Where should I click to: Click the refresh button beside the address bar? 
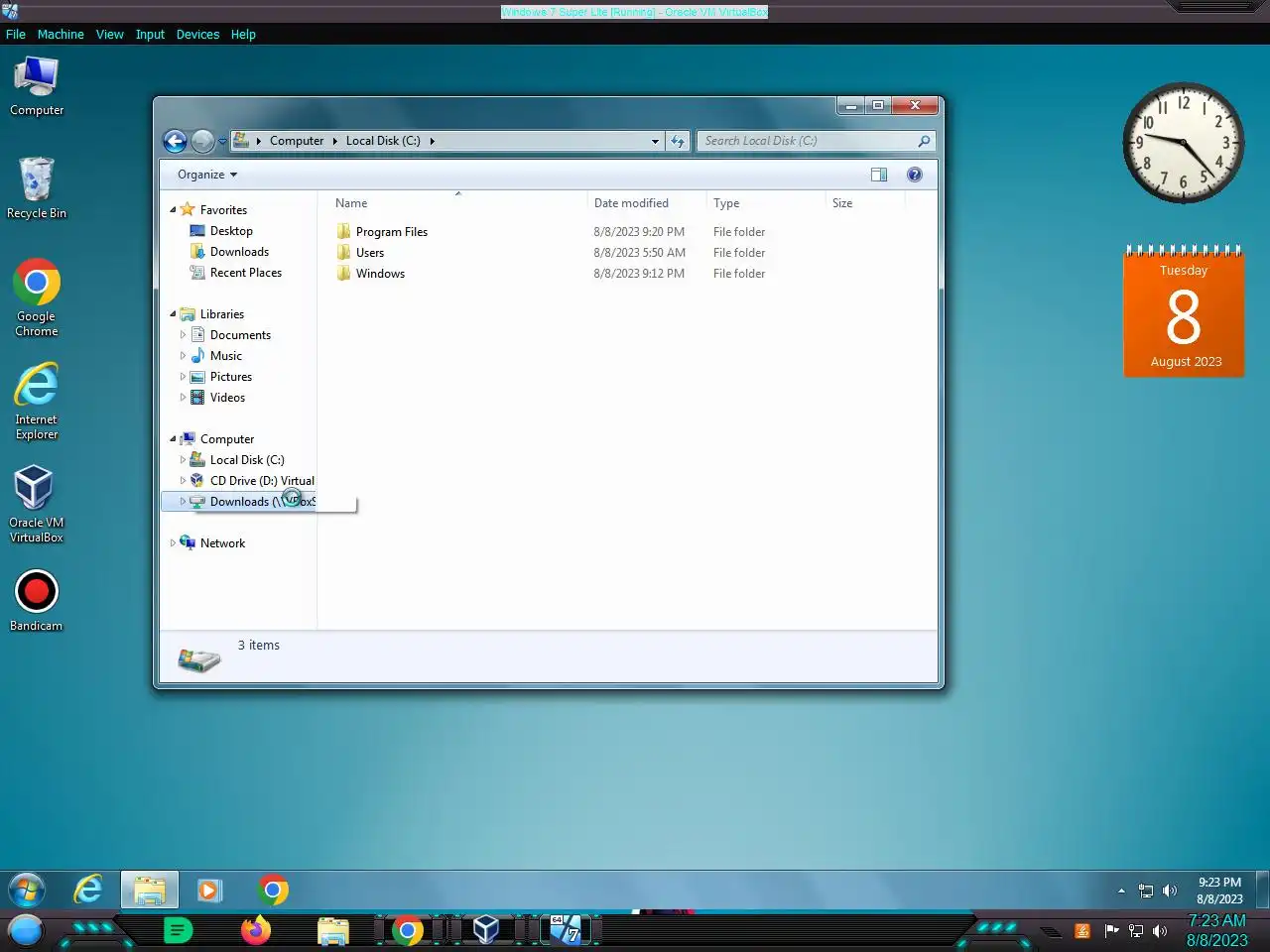click(x=678, y=141)
